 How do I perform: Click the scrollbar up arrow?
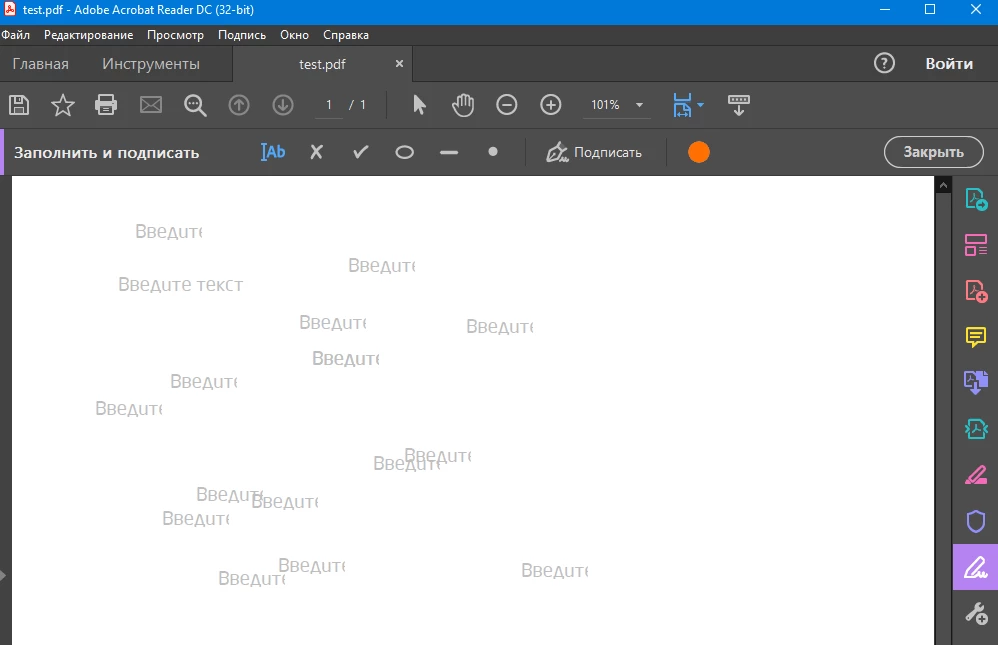(x=943, y=185)
